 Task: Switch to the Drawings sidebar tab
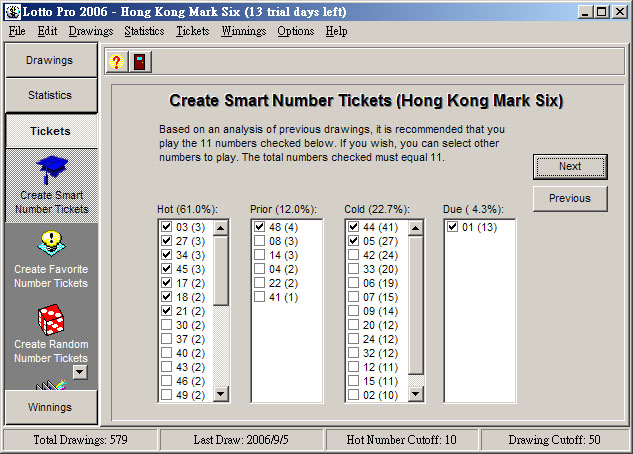point(50,60)
